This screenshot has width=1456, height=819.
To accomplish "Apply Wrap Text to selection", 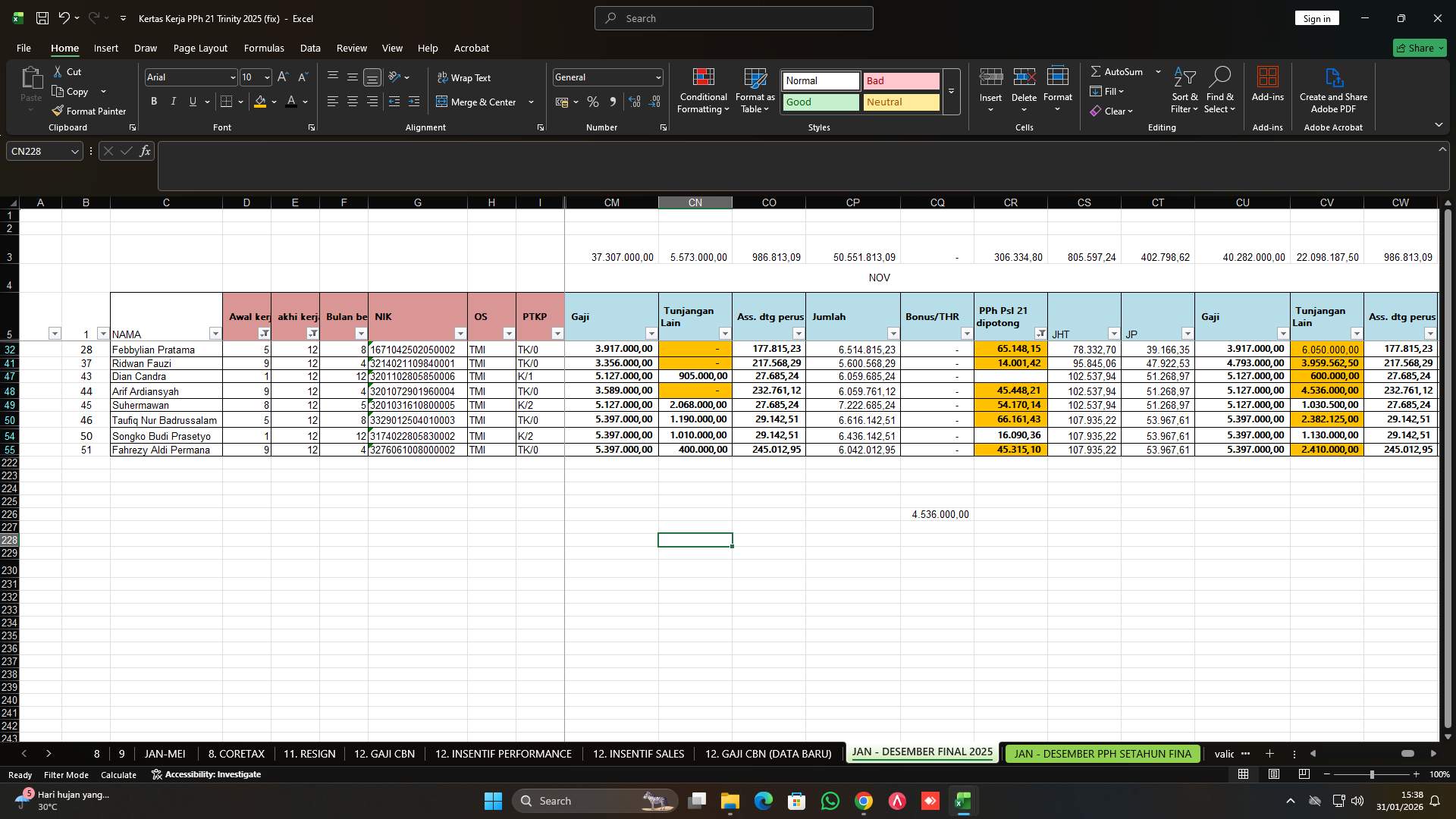I will [465, 77].
